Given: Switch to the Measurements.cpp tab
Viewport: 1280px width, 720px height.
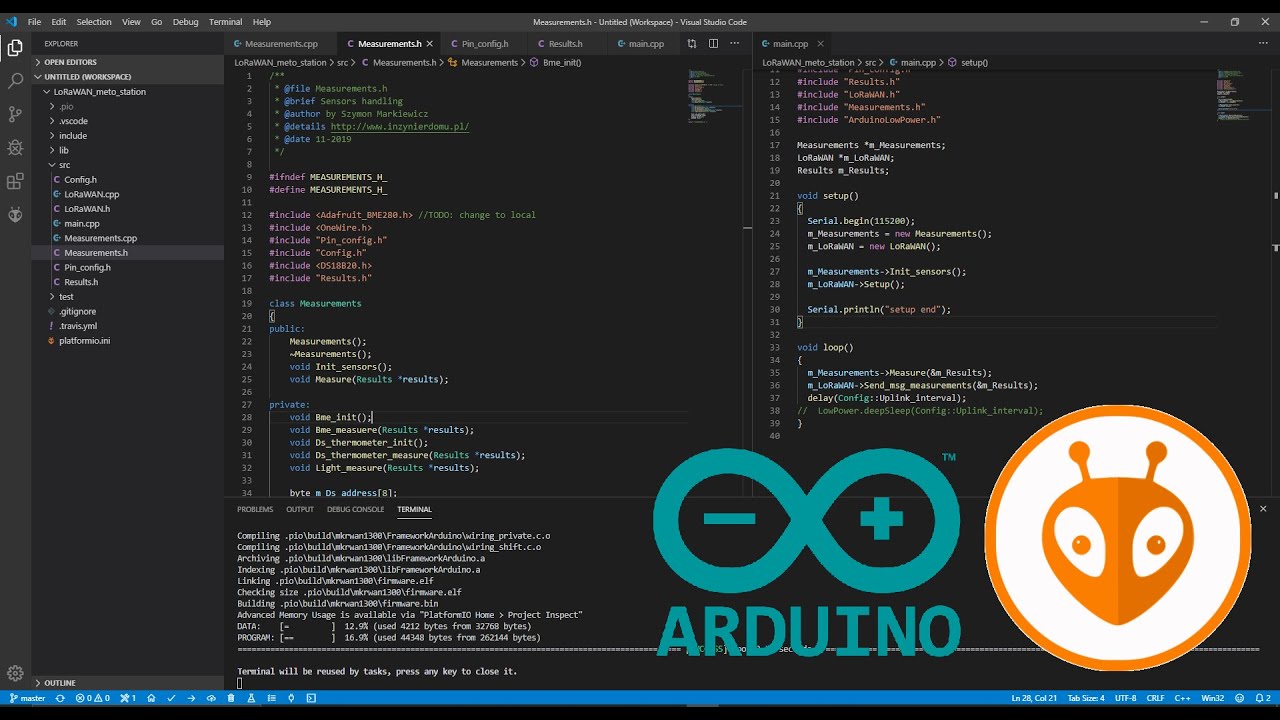Looking at the screenshot, I should (x=280, y=43).
